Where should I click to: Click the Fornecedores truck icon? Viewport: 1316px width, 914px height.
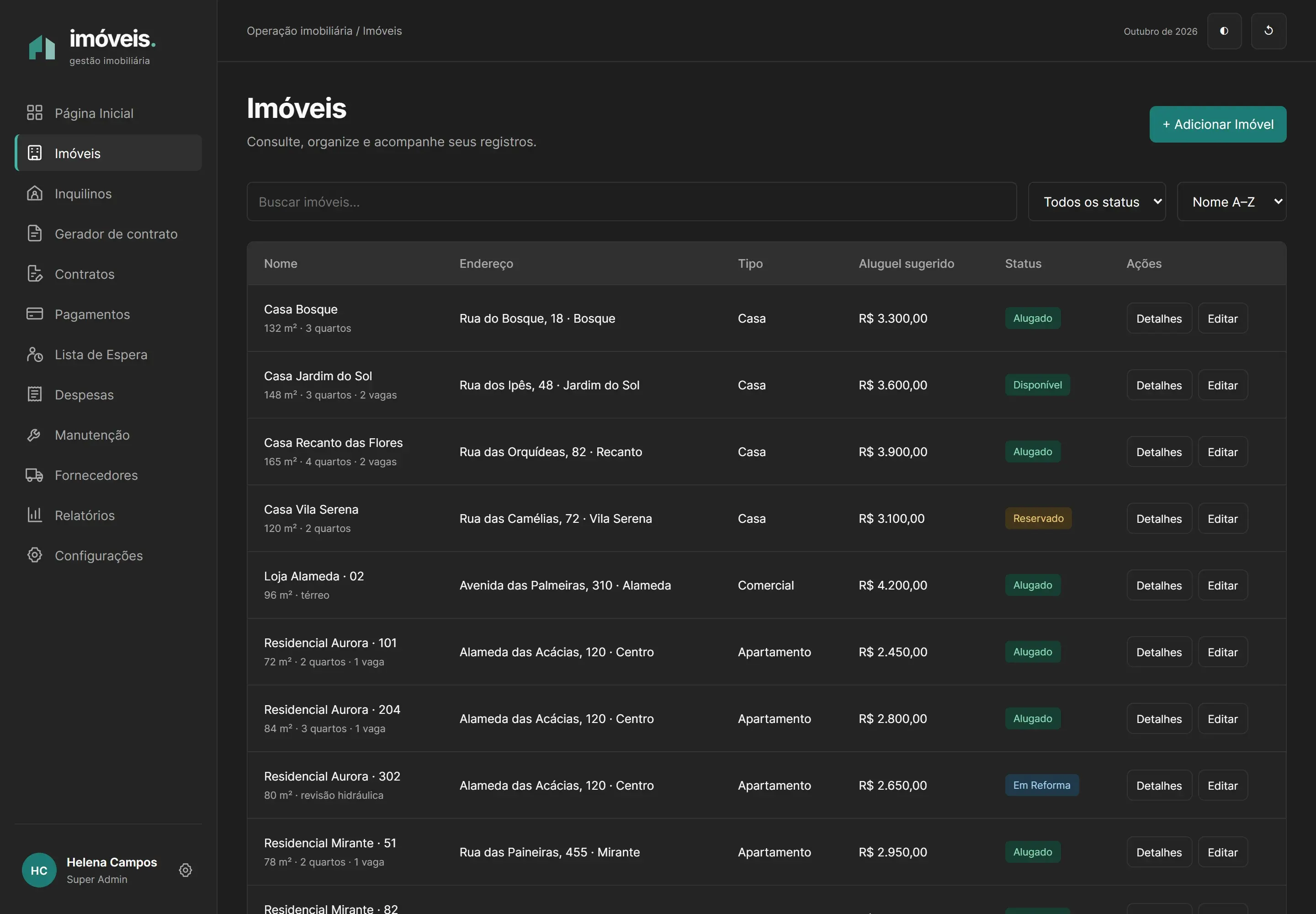[34, 475]
